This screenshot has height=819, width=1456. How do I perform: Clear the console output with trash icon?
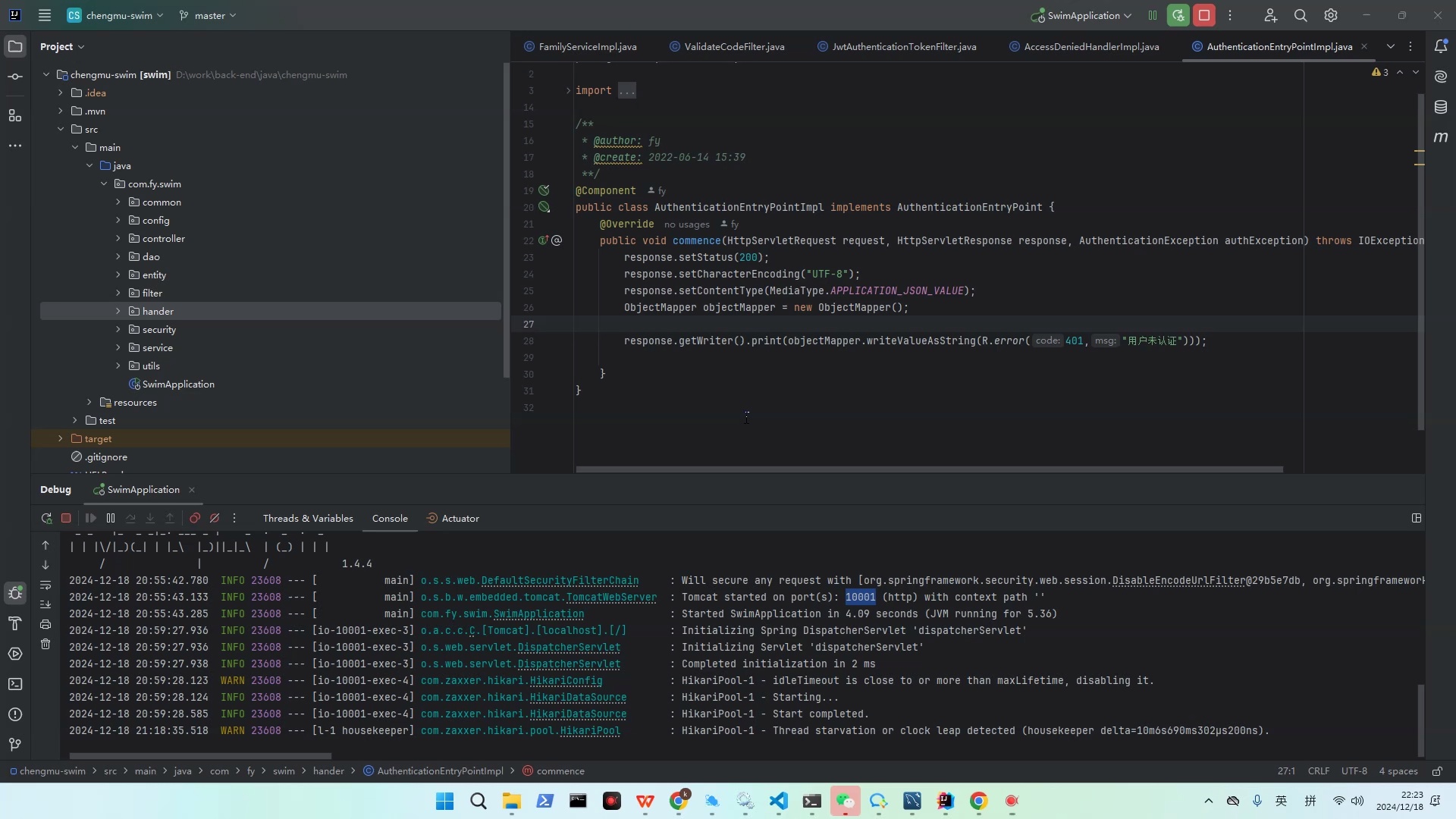pos(45,644)
